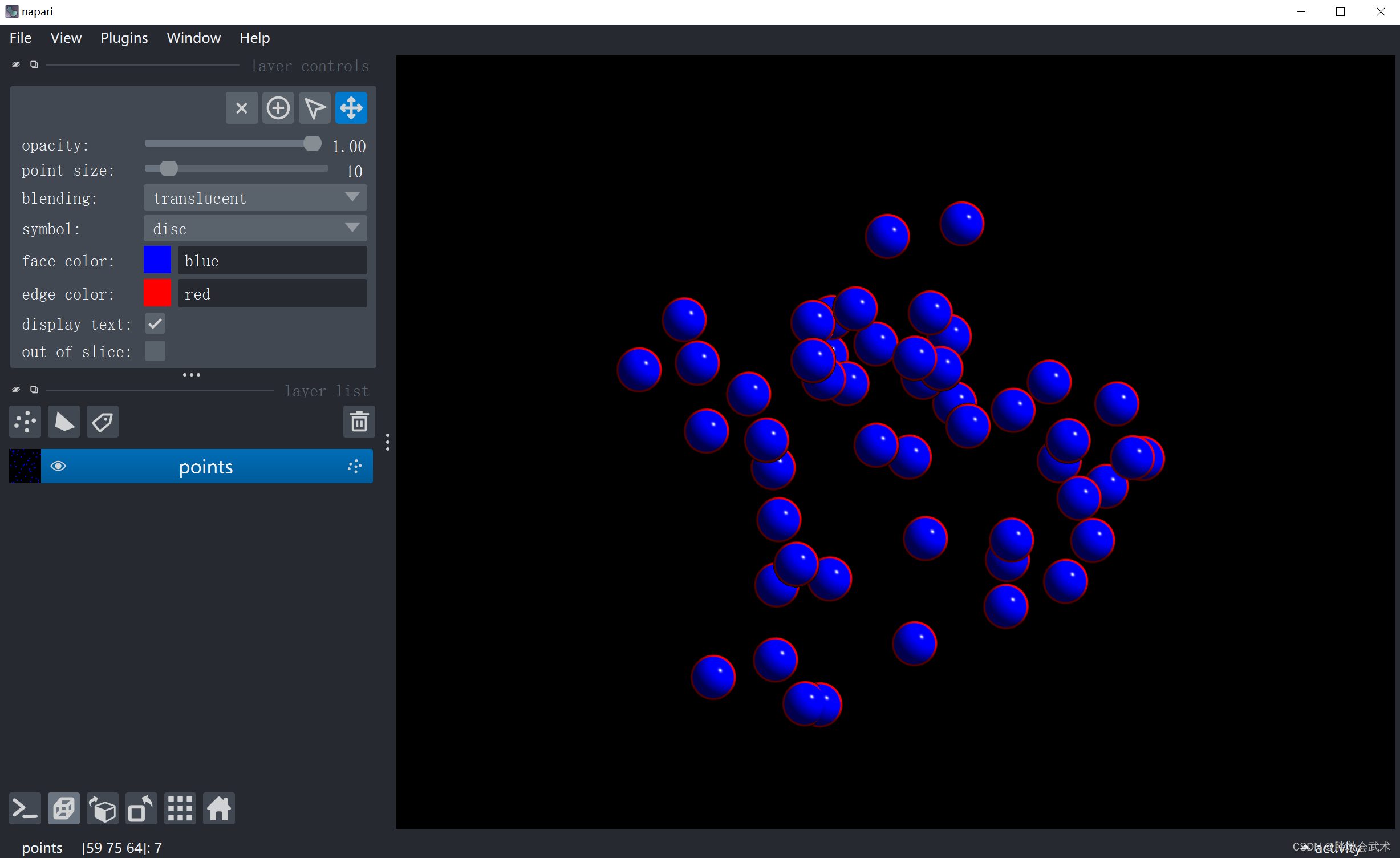Viewport: 1400px width, 858px height.
Task: Reset view with the home icon
Action: click(x=219, y=808)
